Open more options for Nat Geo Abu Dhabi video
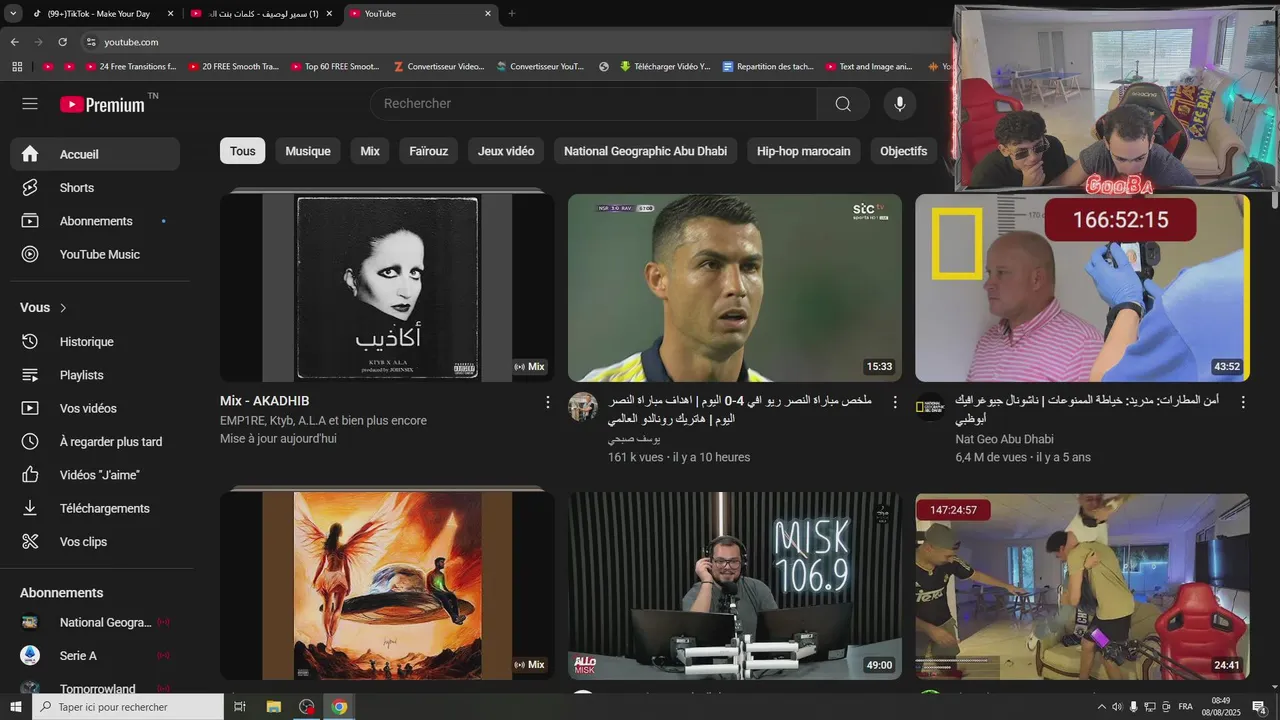This screenshot has width=1280, height=720. click(1243, 402)
